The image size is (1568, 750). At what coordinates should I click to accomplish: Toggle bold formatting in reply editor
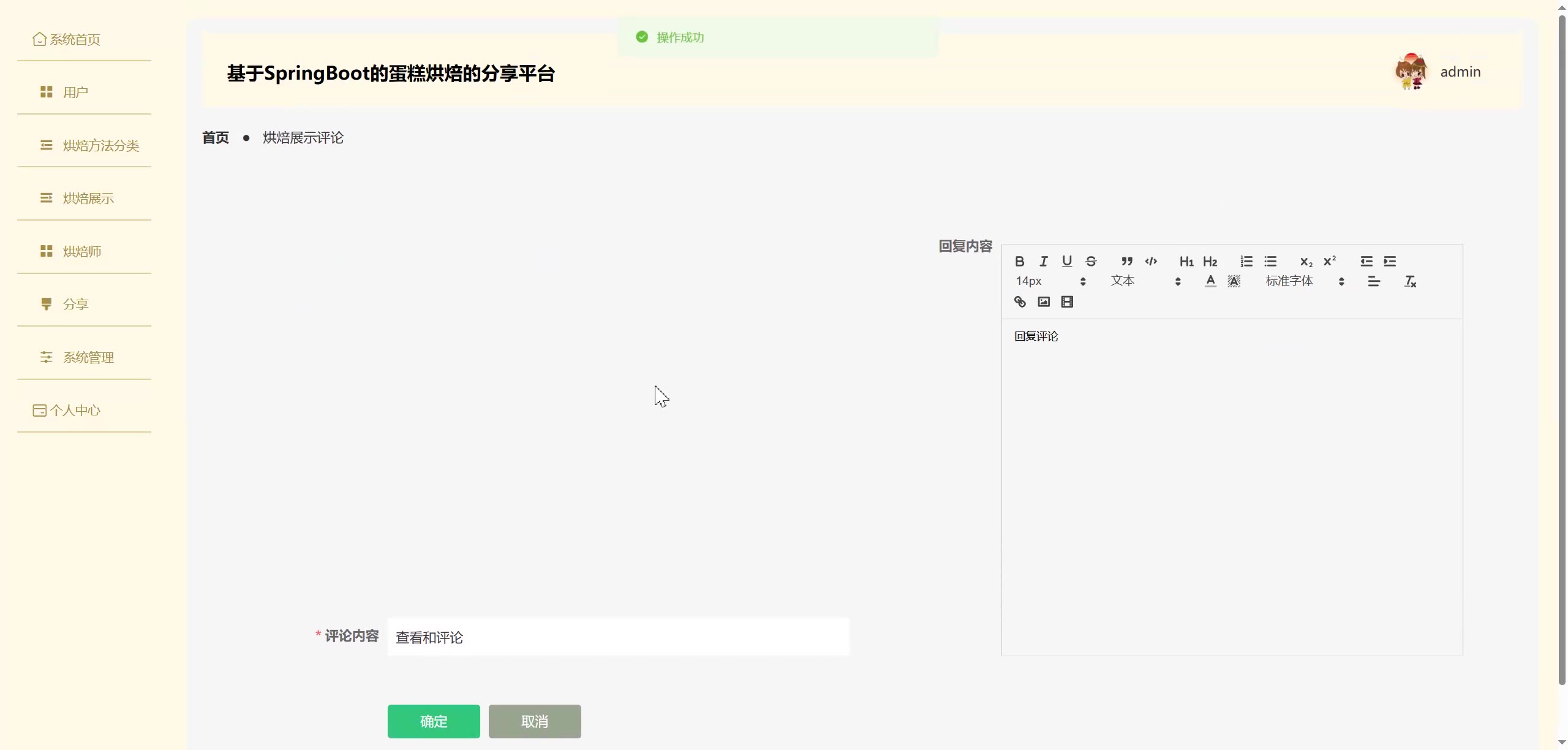click(1019, 262)
